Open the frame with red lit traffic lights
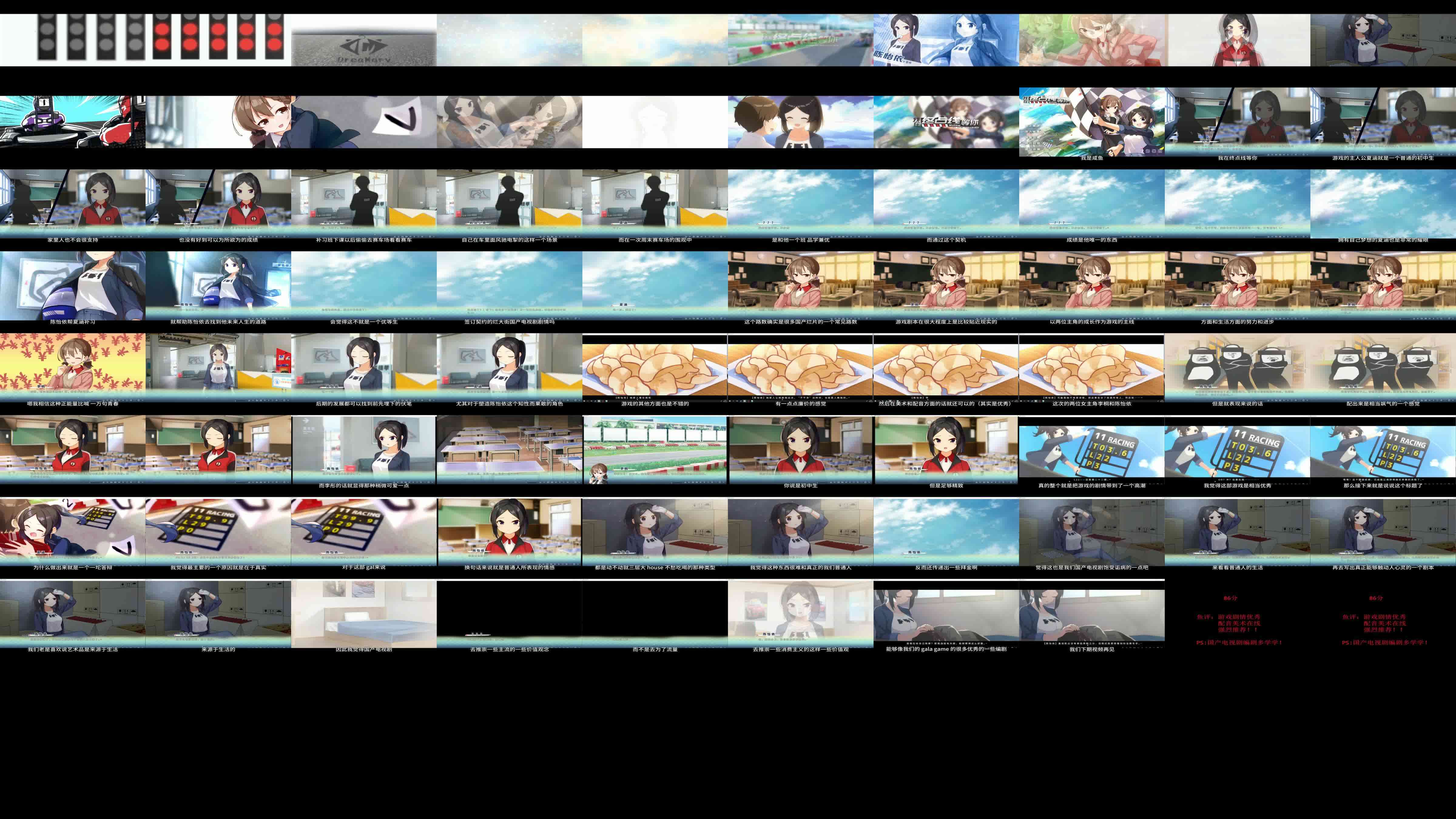1456x819 pixels. [x=218, y=40]
